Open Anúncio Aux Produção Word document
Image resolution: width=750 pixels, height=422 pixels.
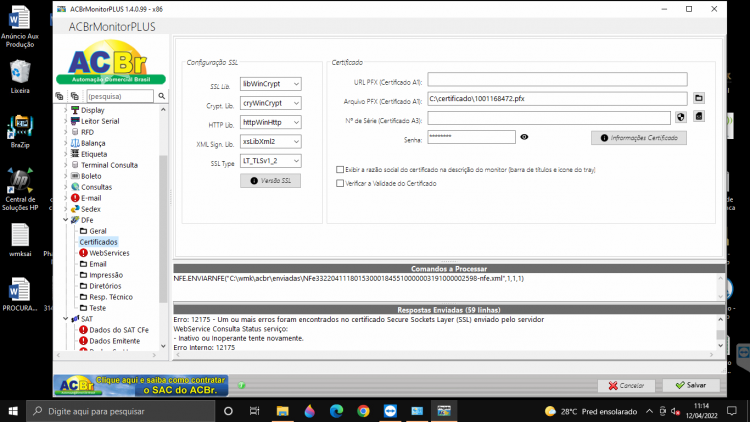[x=20, y=26]
